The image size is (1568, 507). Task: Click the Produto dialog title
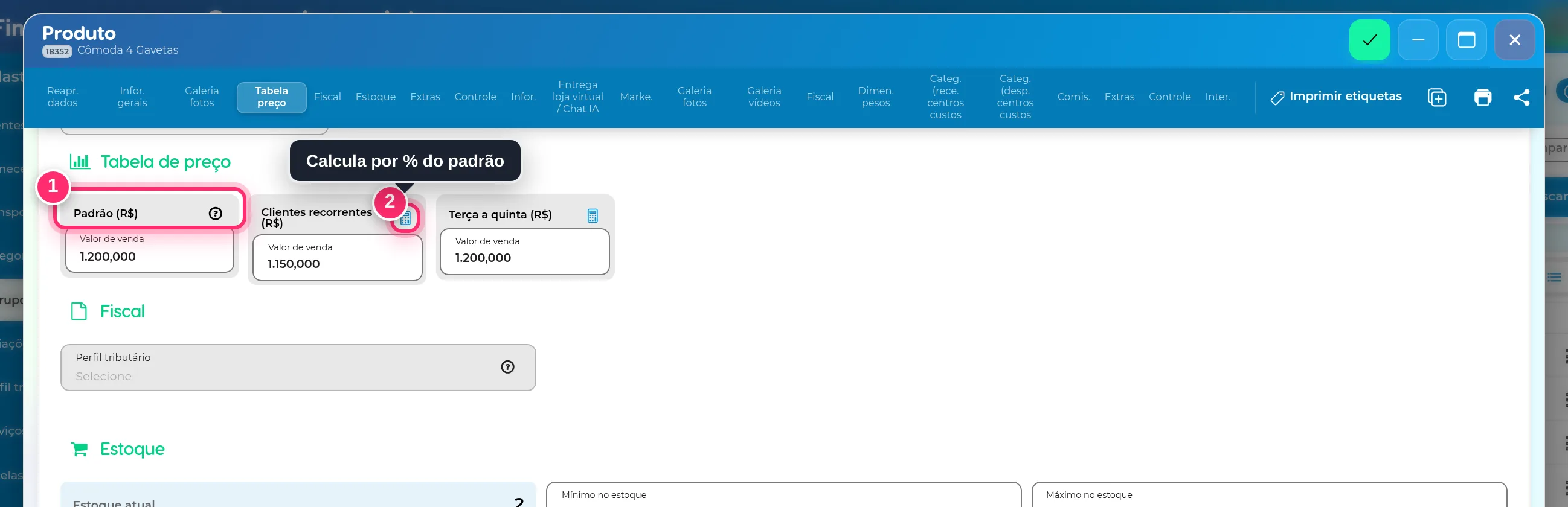79,33
